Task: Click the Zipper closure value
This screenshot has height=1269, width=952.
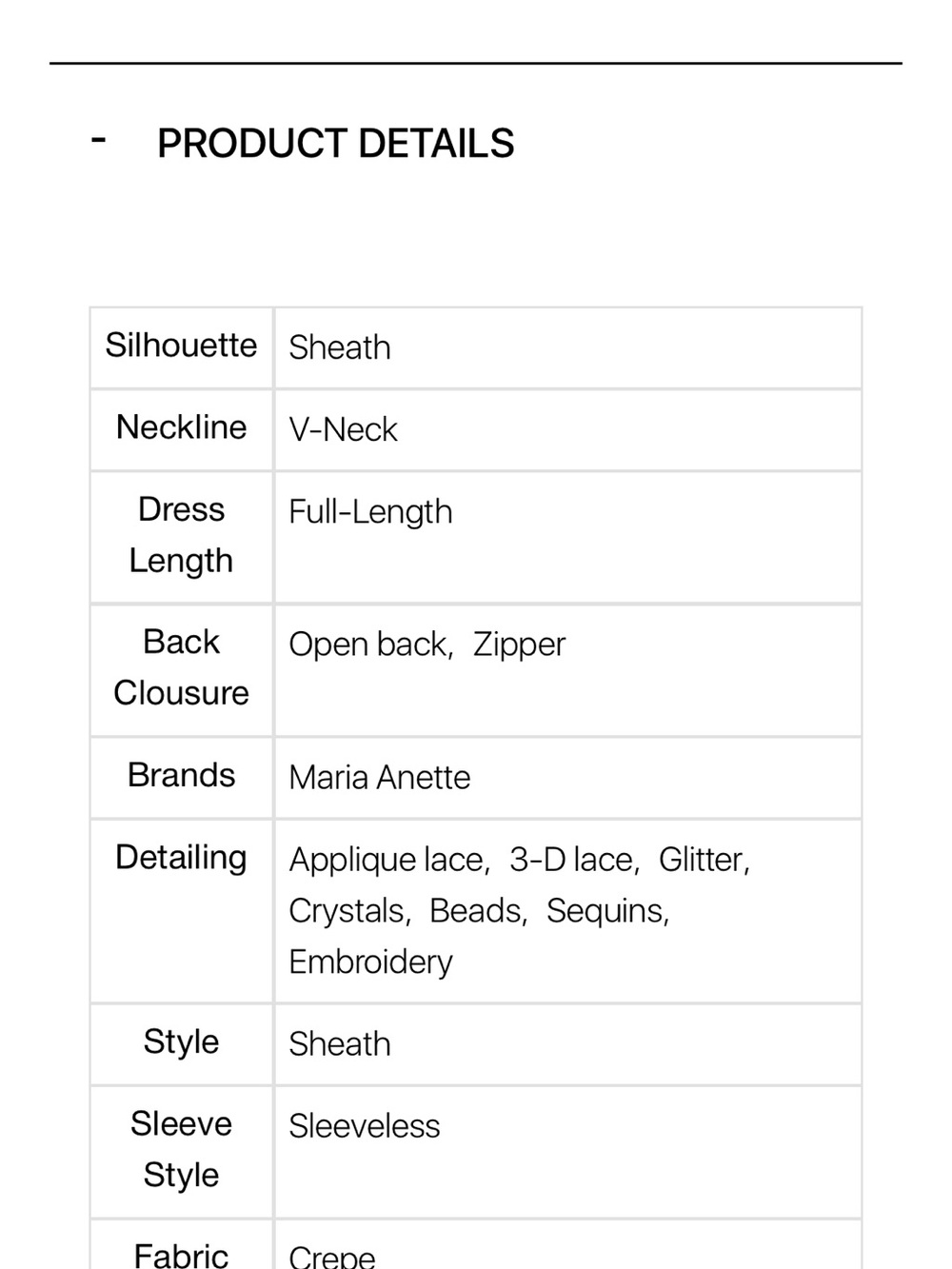Action: 519,644
